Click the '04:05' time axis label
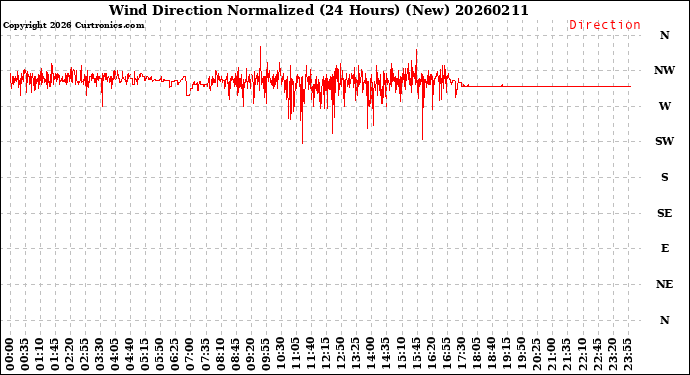The height and width of the screenshot is (375, 690). (x=115, y=355)
